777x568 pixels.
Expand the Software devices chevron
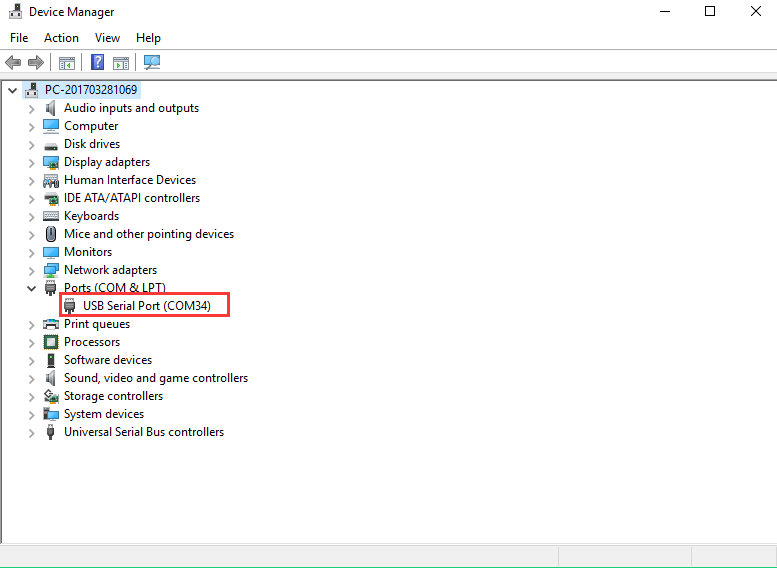tap(32, 361)
